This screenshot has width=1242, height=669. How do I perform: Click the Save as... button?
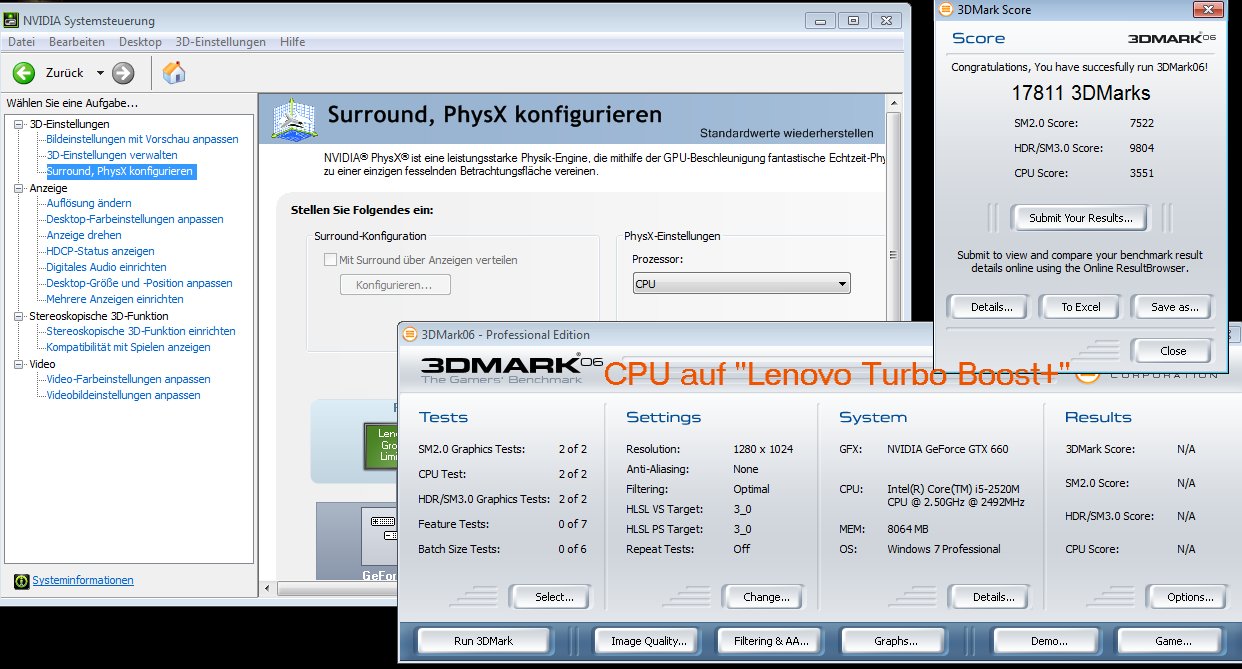(1174, 307)
